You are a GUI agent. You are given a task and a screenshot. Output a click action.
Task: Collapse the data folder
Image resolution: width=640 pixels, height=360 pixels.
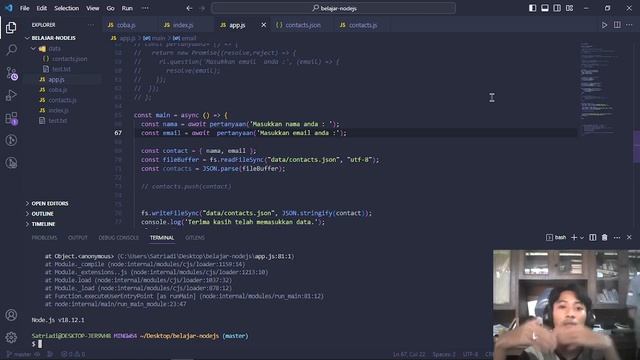point(54,49)
